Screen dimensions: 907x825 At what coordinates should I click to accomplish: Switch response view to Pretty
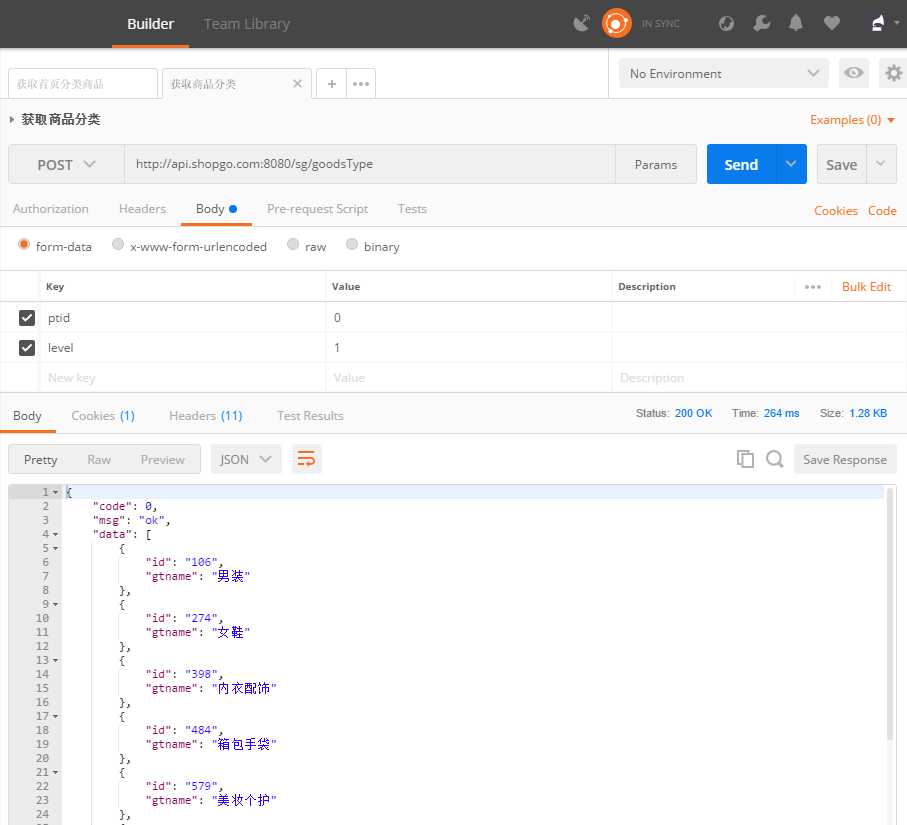40,459
